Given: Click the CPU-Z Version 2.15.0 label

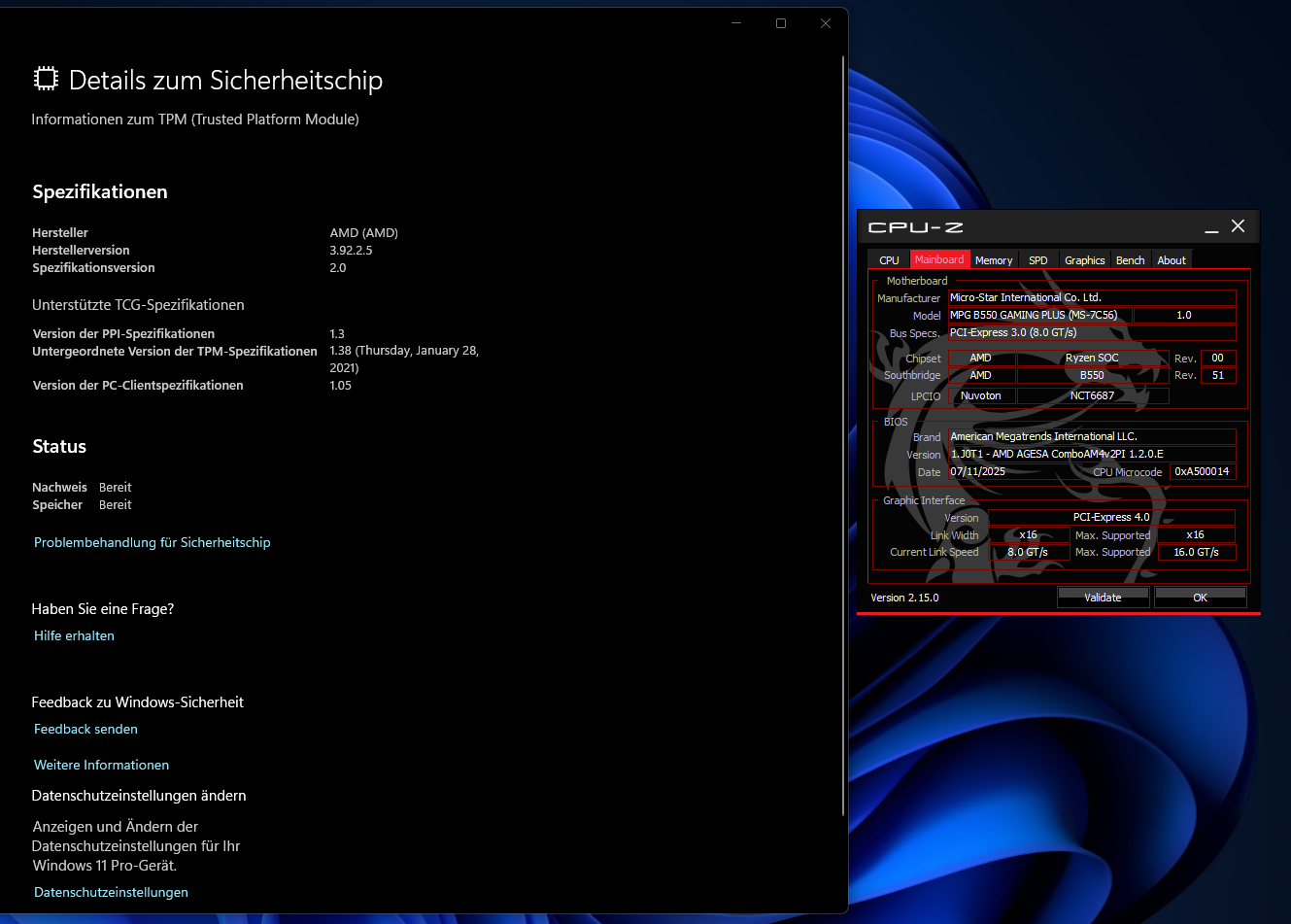Looking at the screenshot, I should pos(904,598).
